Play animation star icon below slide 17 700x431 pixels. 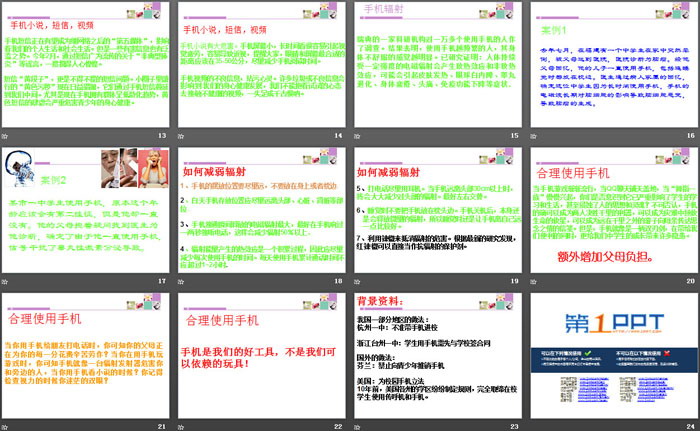pyautogui.click(x=4, y=281)
